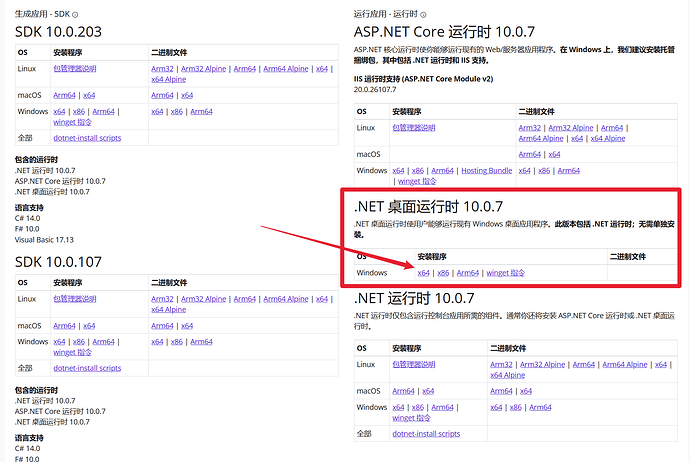Download SDK 10.0.203 macOS x64 binary
Viewport: 690px width, 462px height.
pos(187,95)
